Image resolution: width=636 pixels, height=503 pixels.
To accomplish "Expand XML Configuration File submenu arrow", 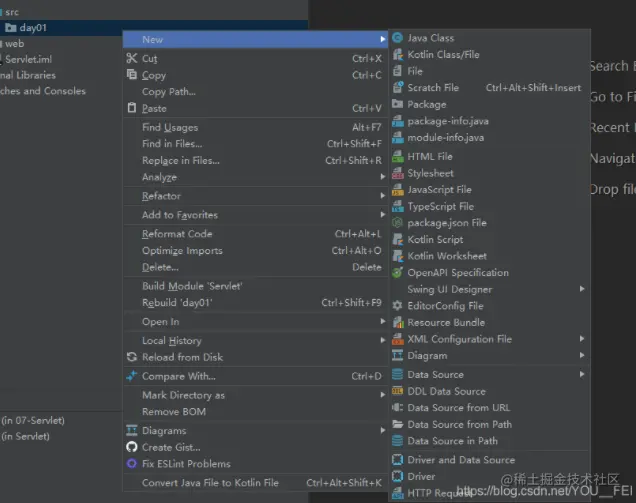I will (x=582, y=339).
